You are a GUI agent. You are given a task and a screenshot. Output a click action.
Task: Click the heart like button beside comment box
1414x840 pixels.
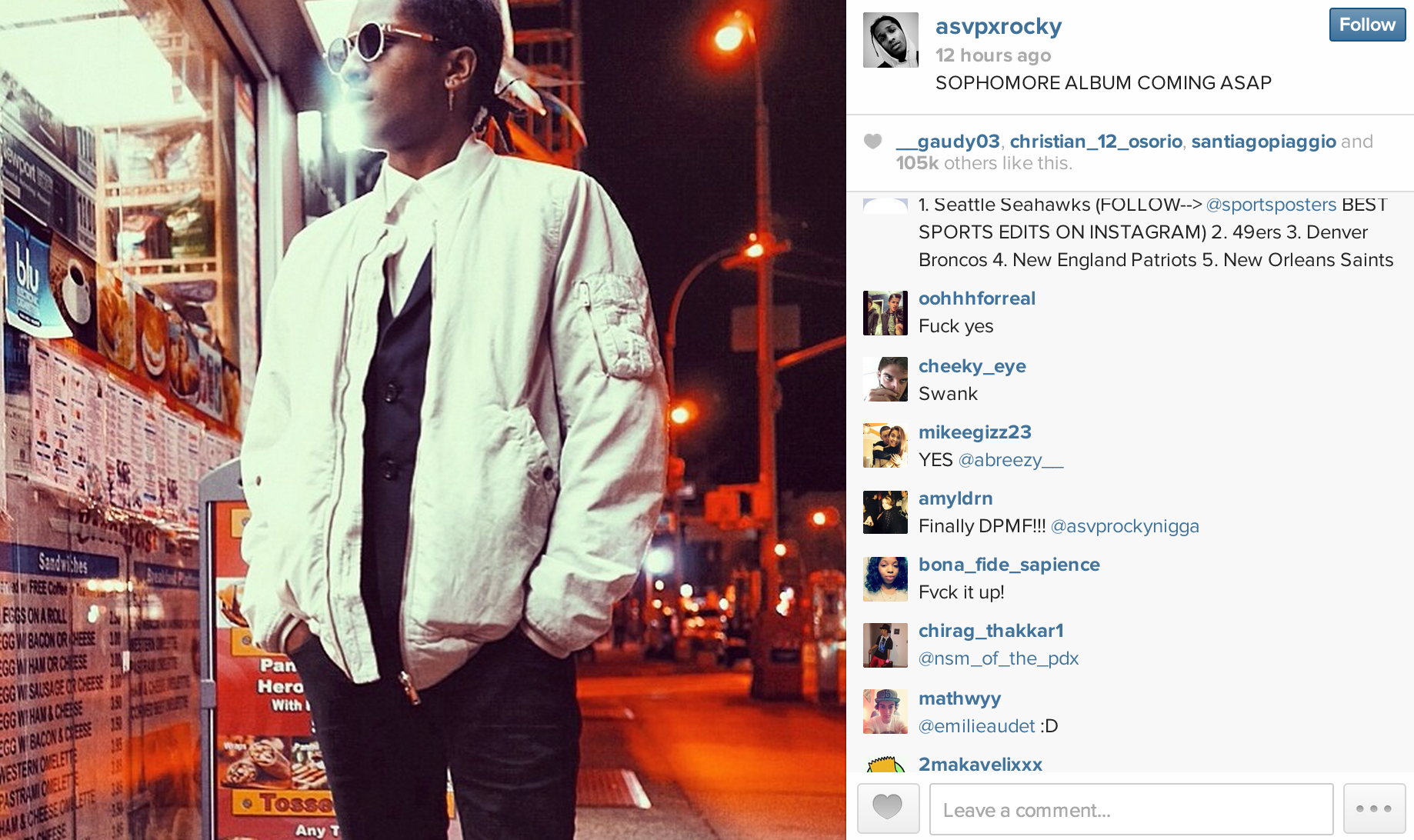click(x=888, y=808)
